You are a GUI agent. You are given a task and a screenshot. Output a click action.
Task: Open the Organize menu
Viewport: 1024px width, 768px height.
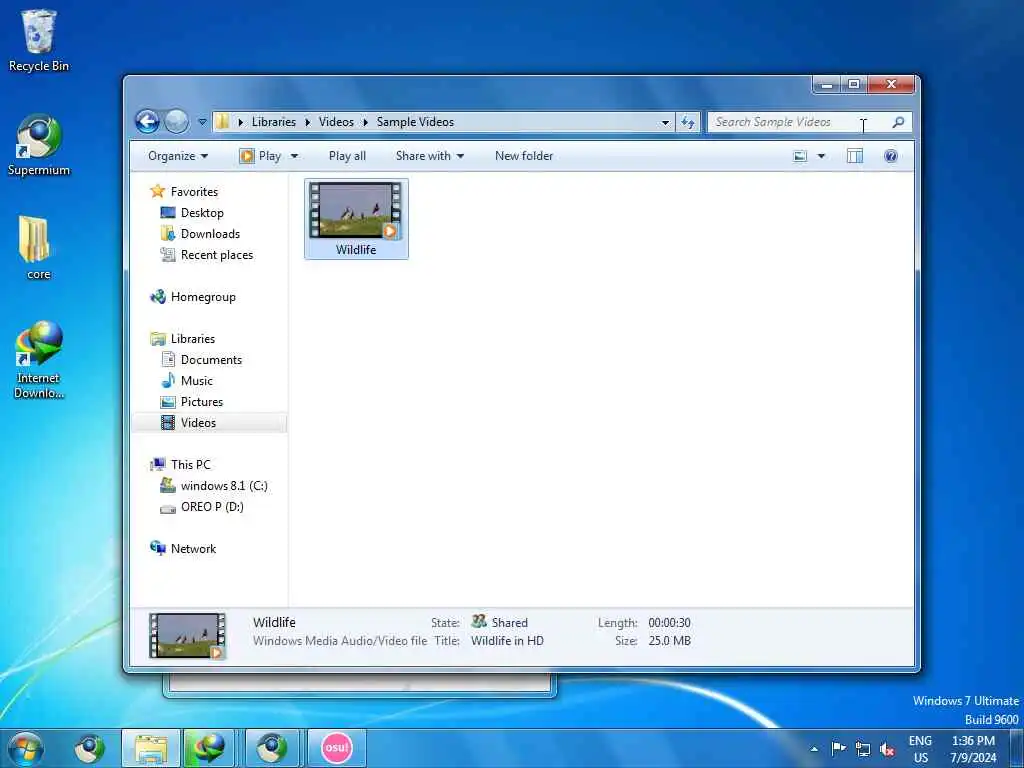178,155
